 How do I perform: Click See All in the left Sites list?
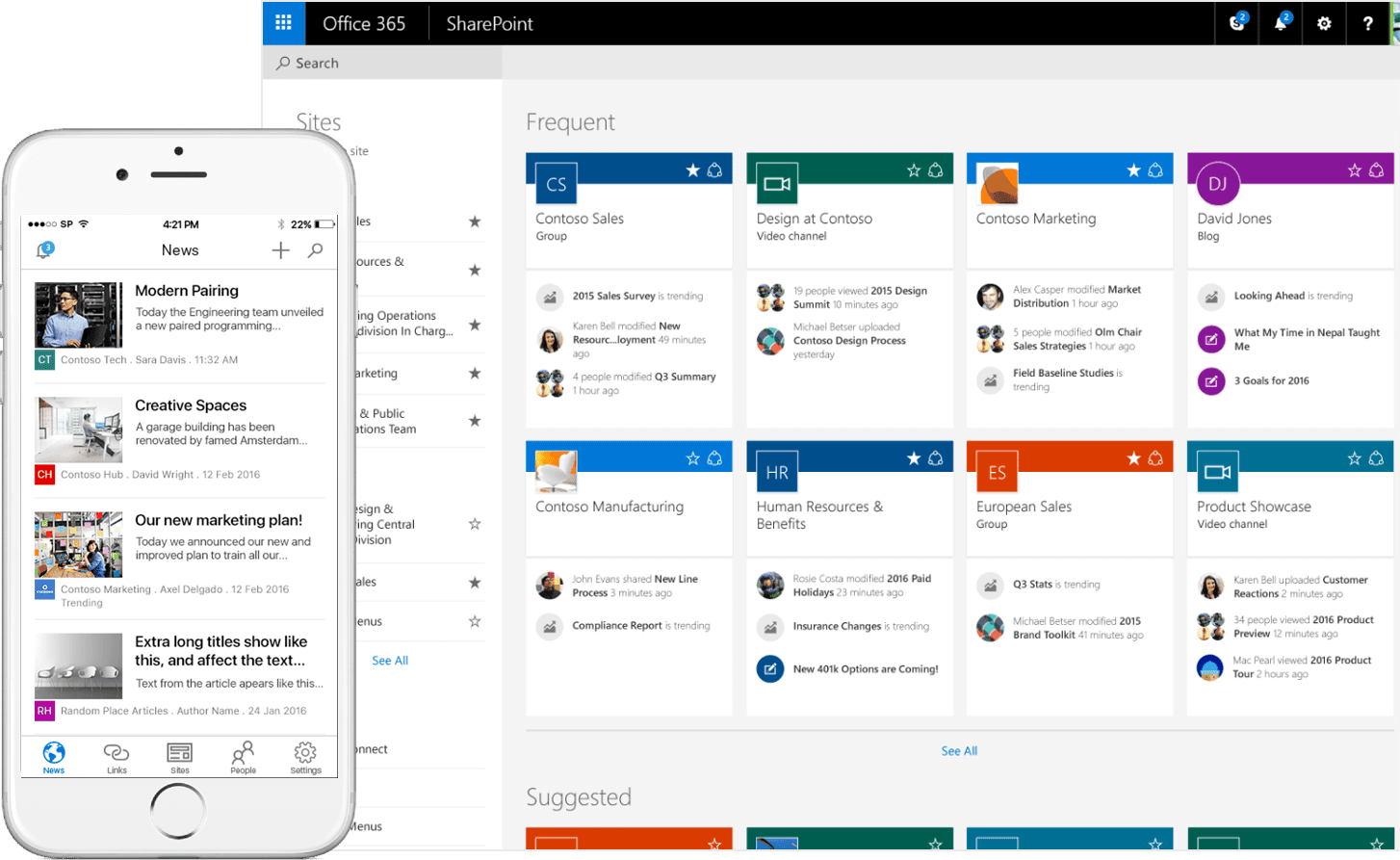coord(390,661)
